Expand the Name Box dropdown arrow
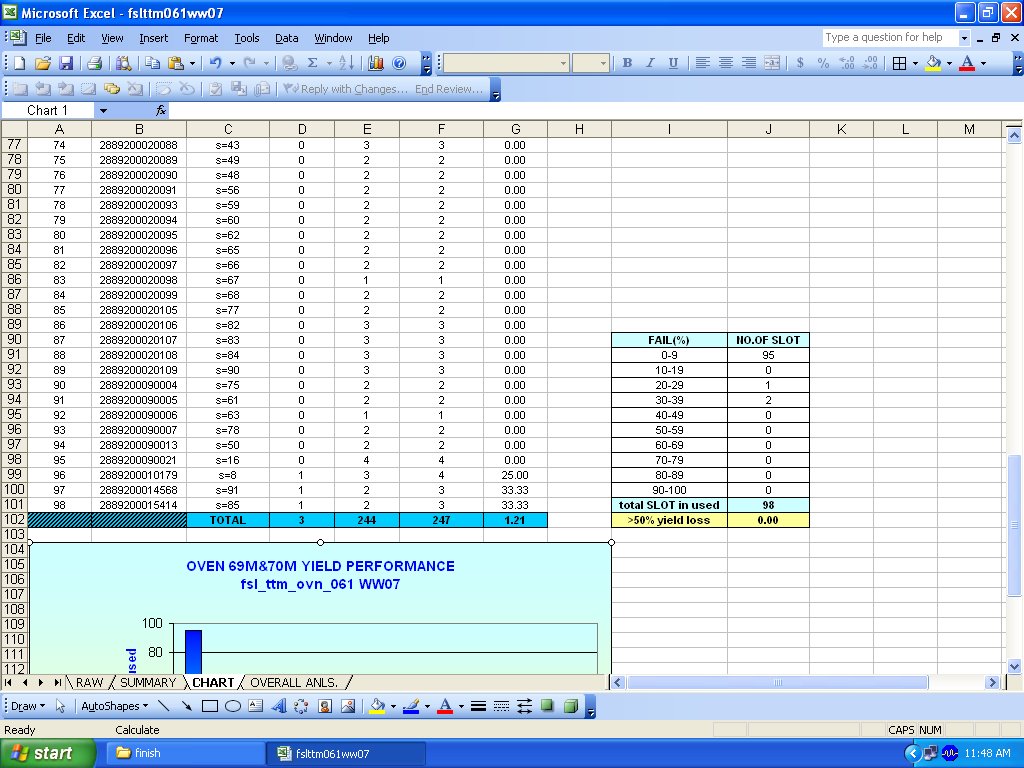1024x768 pixels. click(103, 111)
